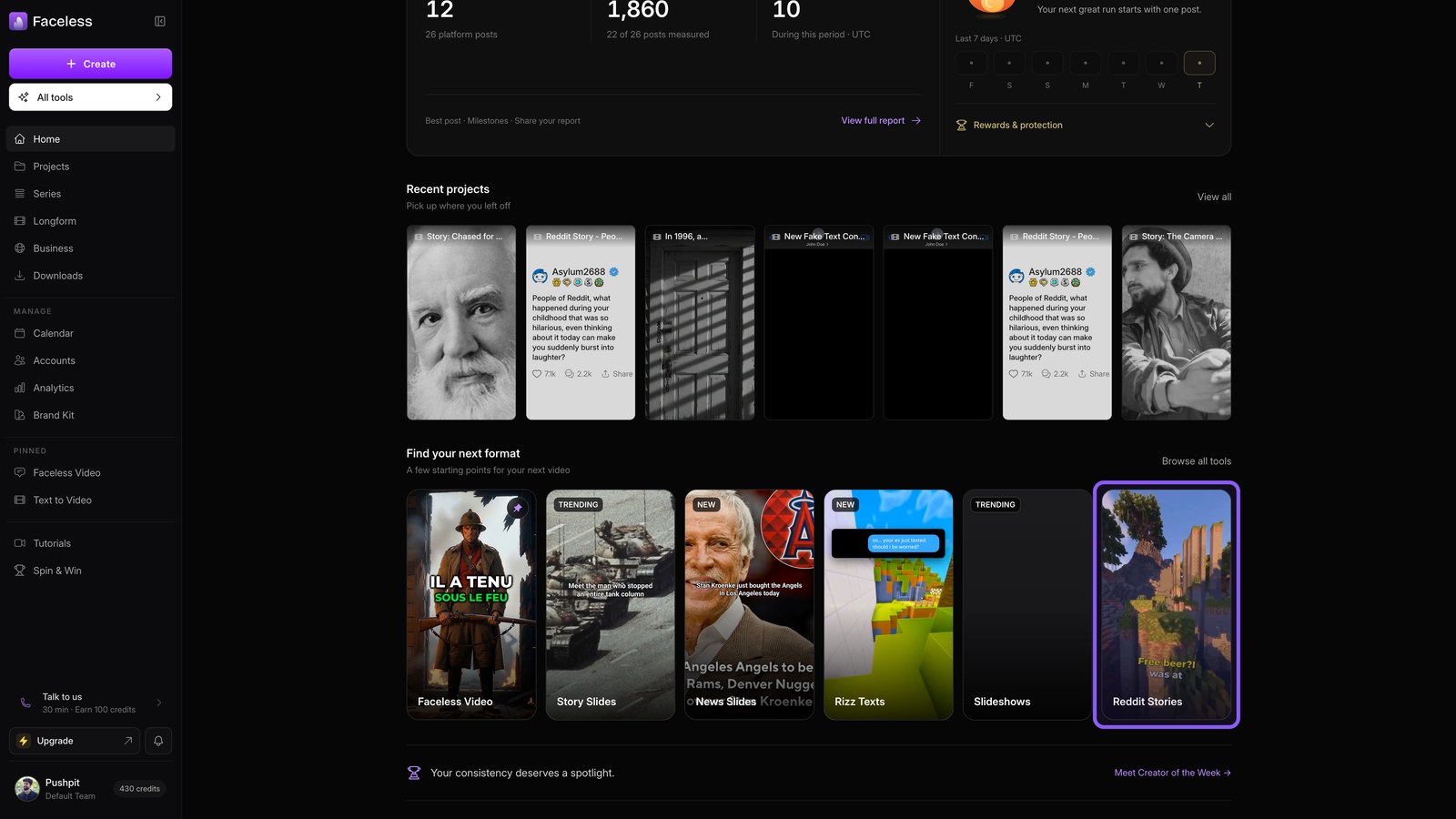Click the Spin & Win trophy icon

click(x=20, y=571)
